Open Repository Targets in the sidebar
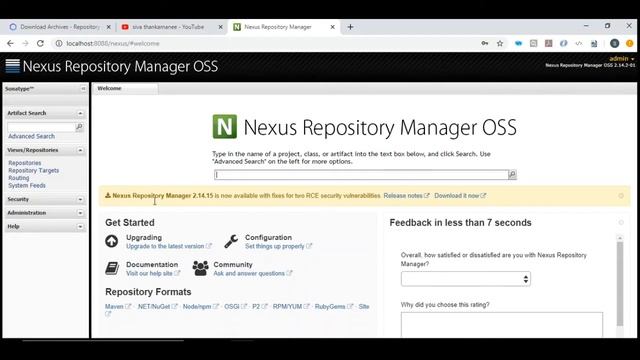640x360 pixels. 33,170
